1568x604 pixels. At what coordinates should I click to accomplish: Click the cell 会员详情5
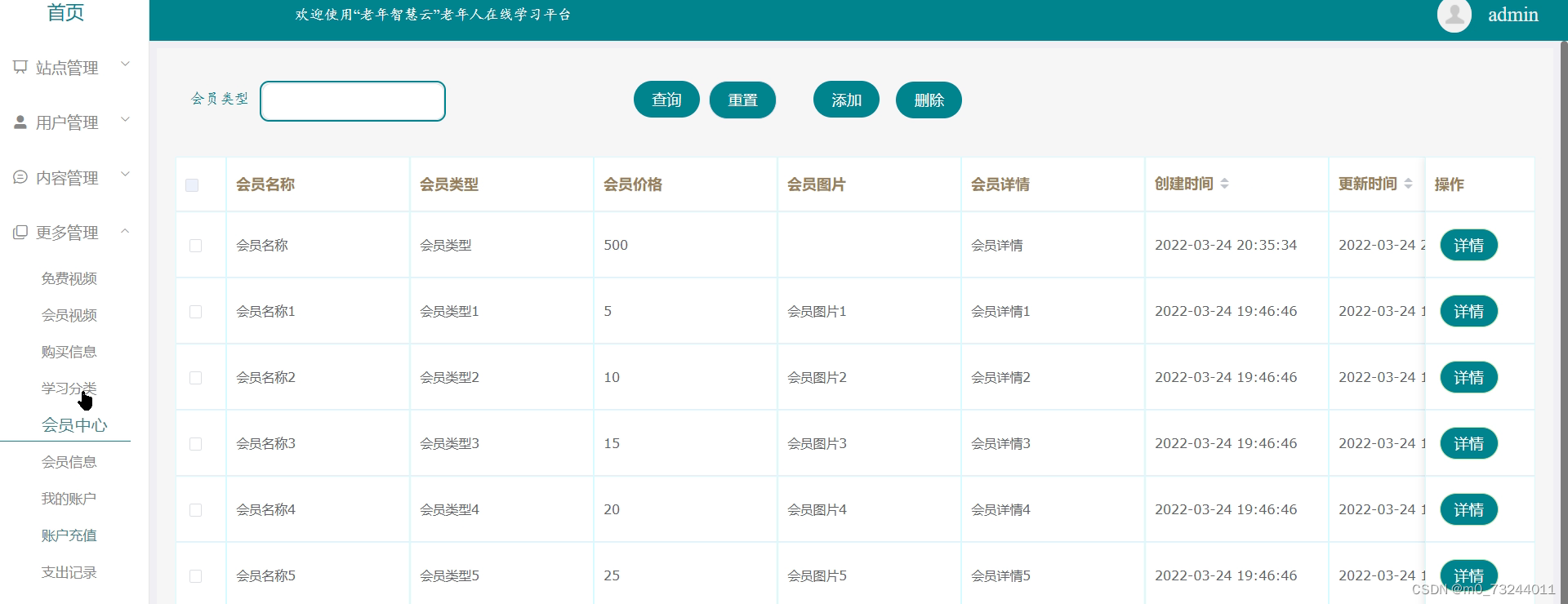point(1000,575)
